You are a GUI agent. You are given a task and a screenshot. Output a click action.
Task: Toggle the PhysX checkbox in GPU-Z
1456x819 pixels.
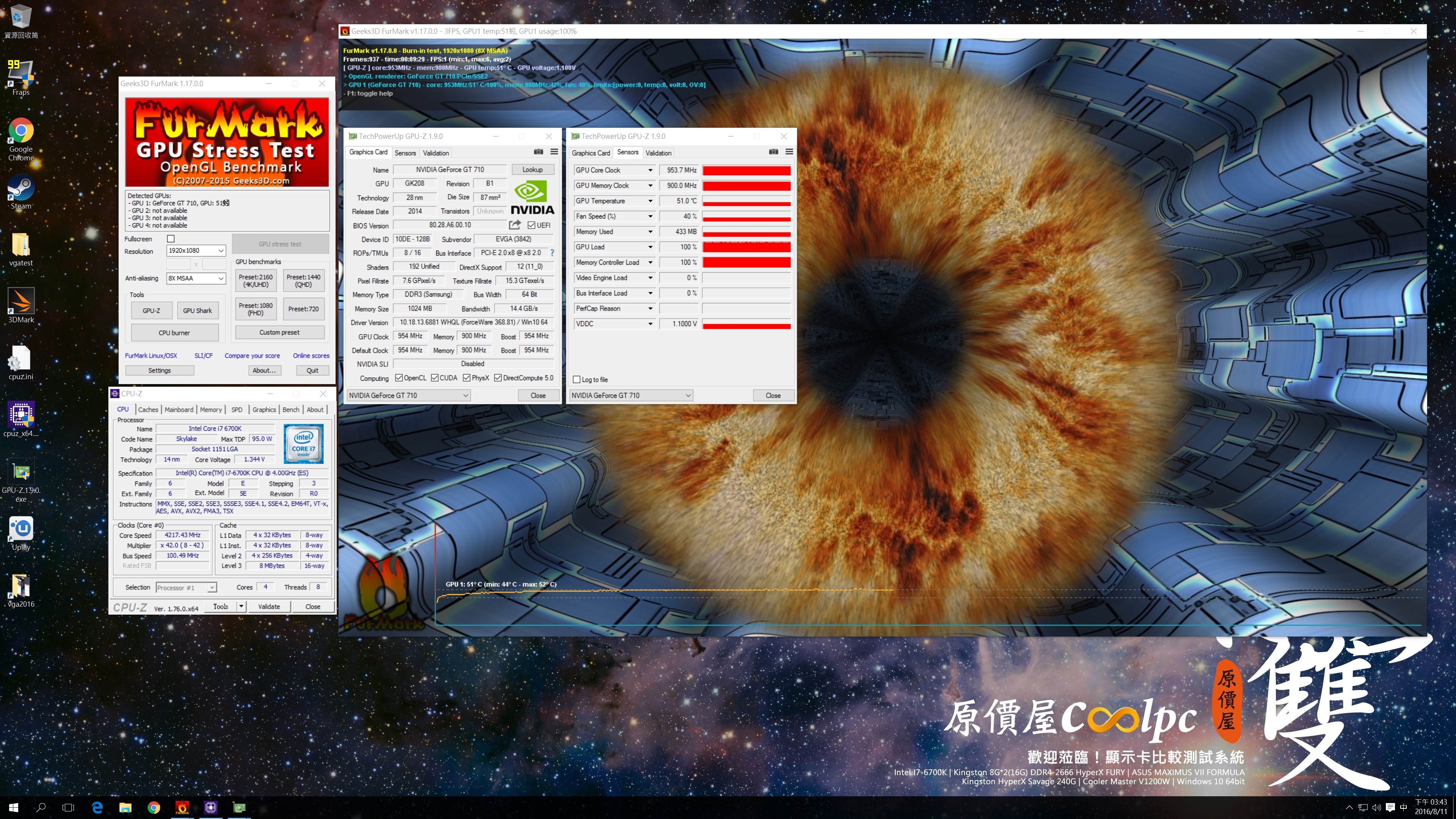click(466, 378)
